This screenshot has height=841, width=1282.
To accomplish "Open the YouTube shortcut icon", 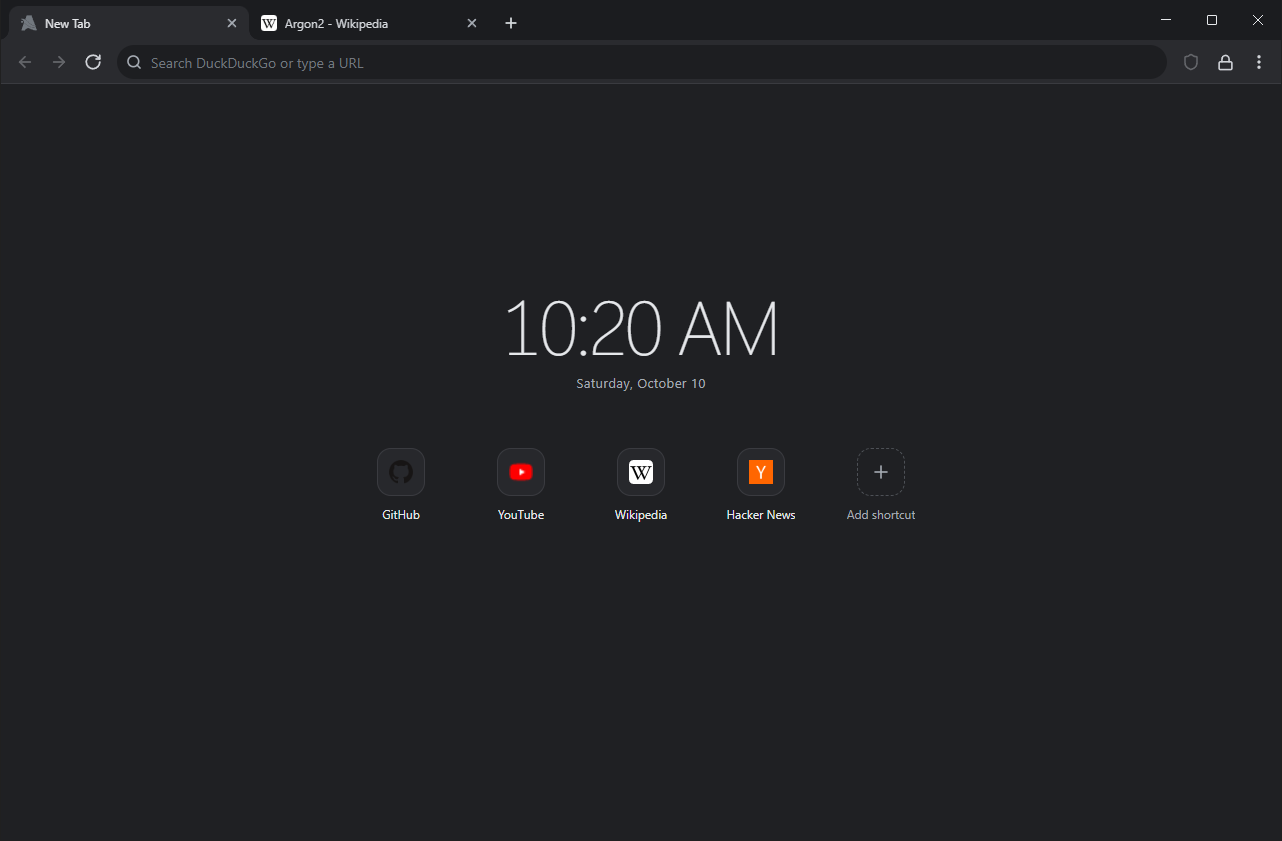I will [x=521, y=472].
